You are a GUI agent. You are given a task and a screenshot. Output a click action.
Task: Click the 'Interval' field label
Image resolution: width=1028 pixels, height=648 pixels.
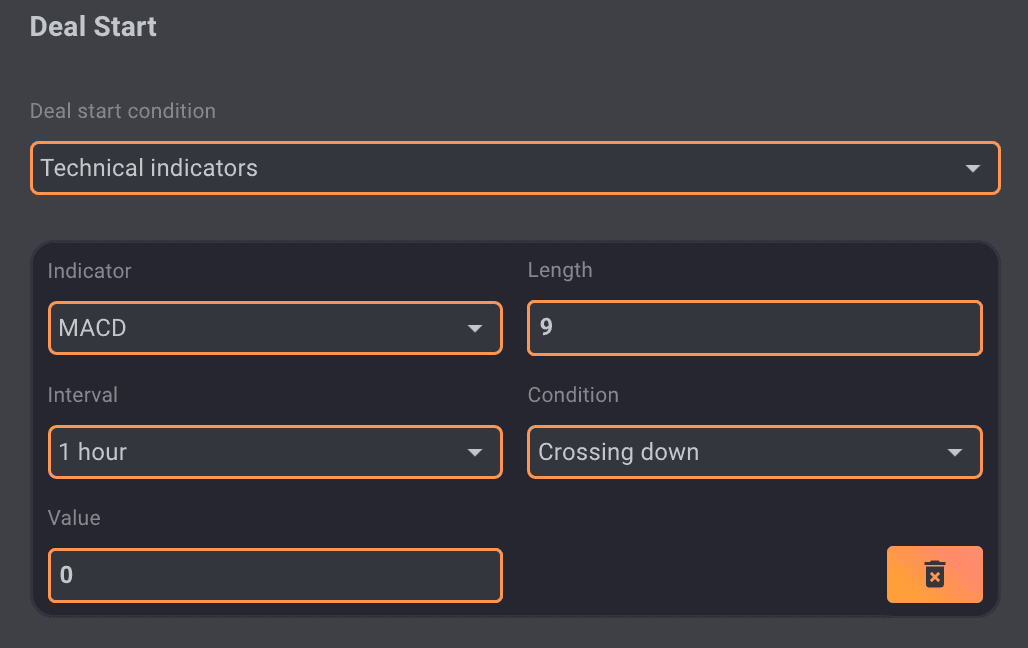click(83, 395)
